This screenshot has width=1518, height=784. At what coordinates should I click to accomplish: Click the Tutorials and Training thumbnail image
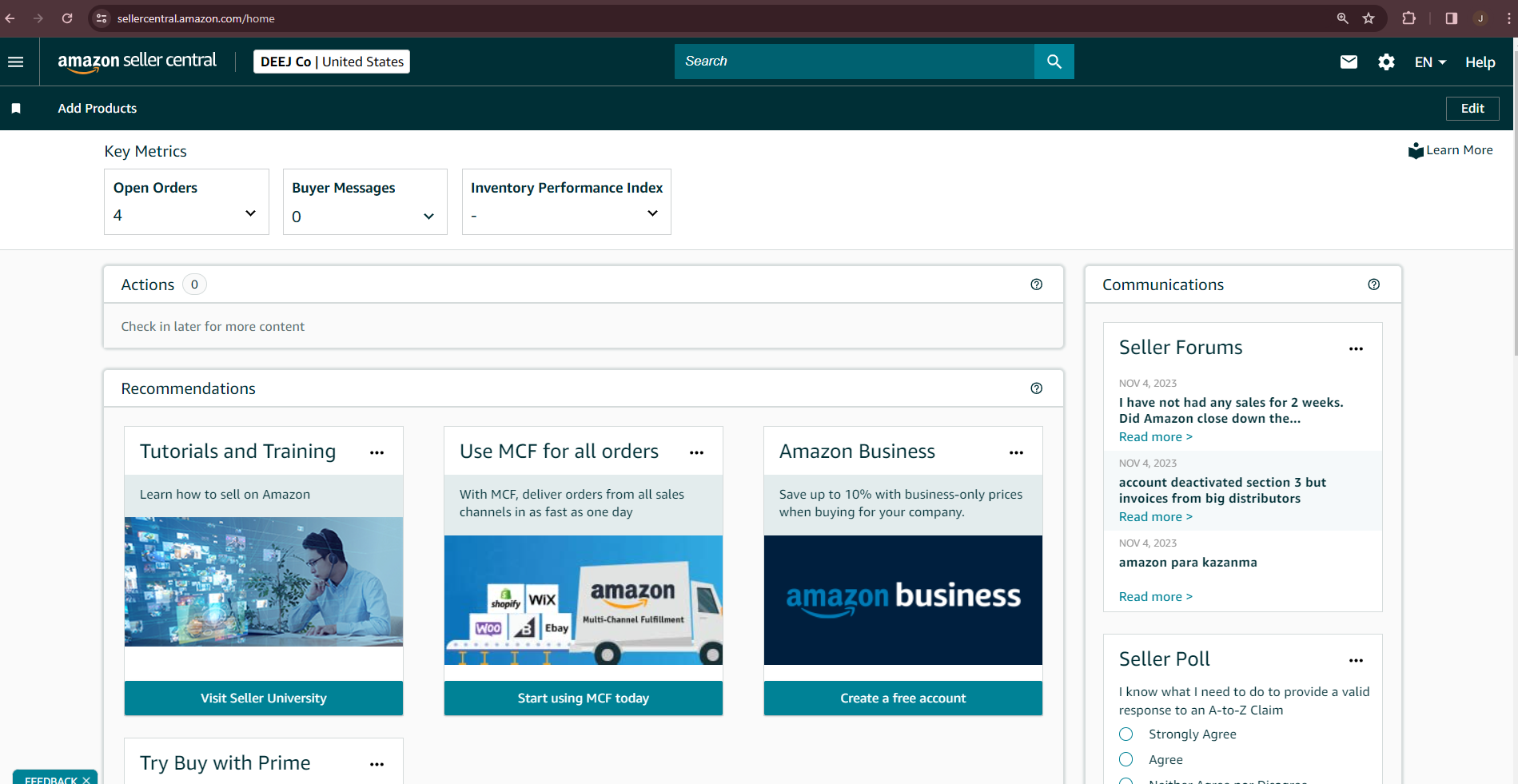coord(264,582)
